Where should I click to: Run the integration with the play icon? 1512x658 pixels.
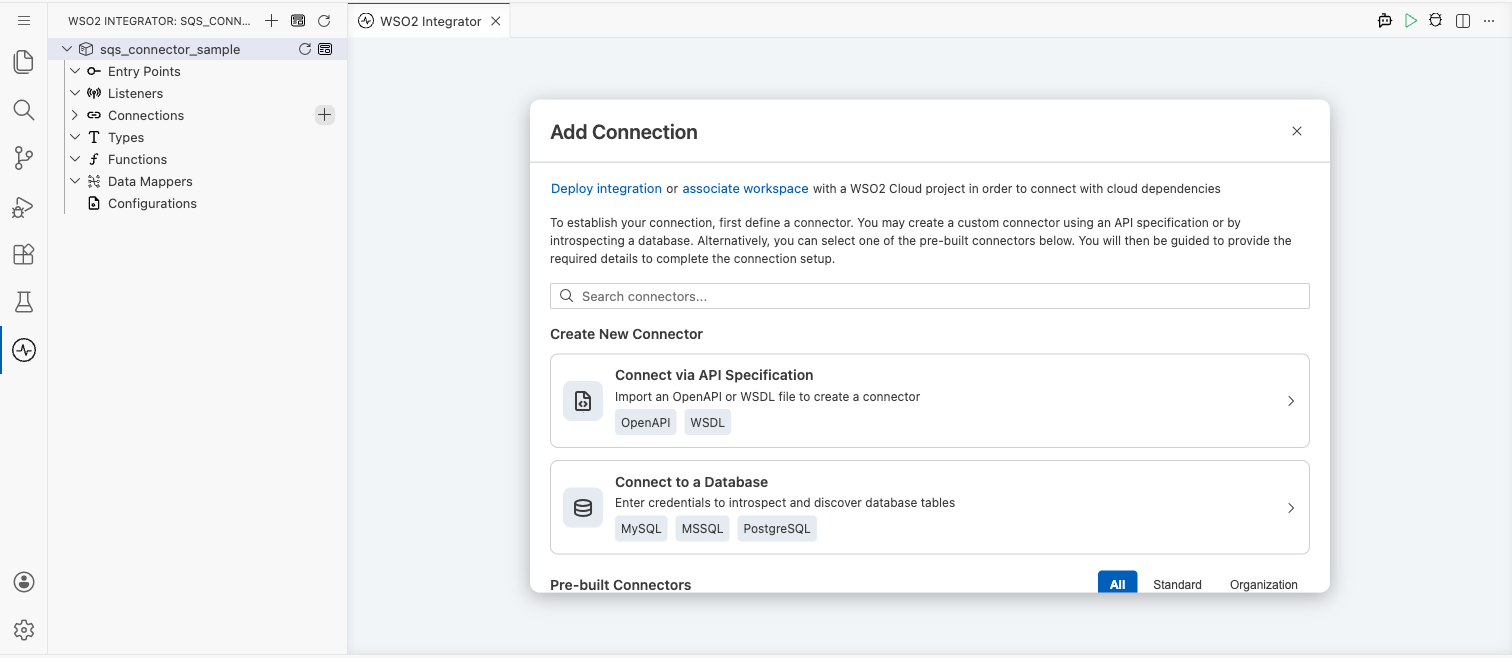coord(1411,21)
